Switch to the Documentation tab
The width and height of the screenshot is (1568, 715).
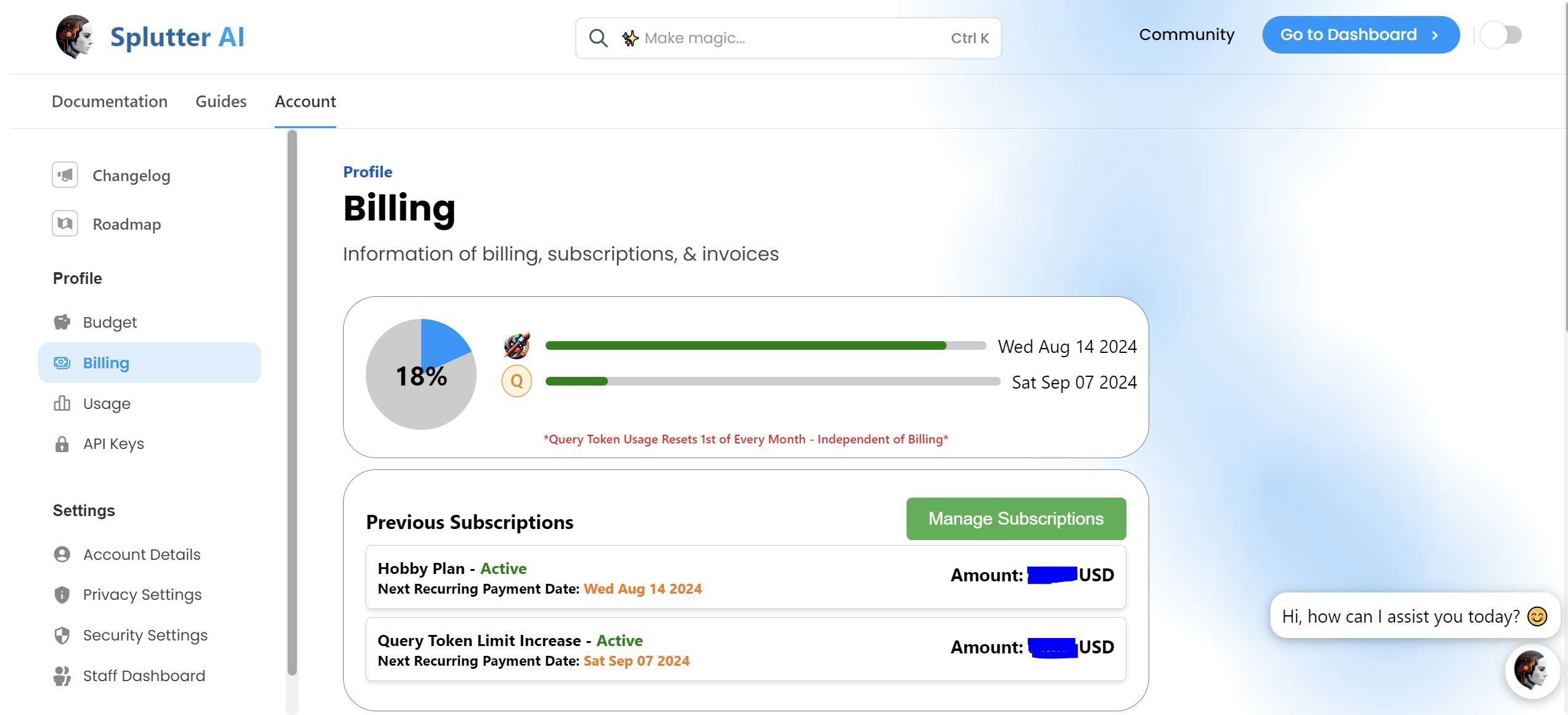click(x=110, y=102)
